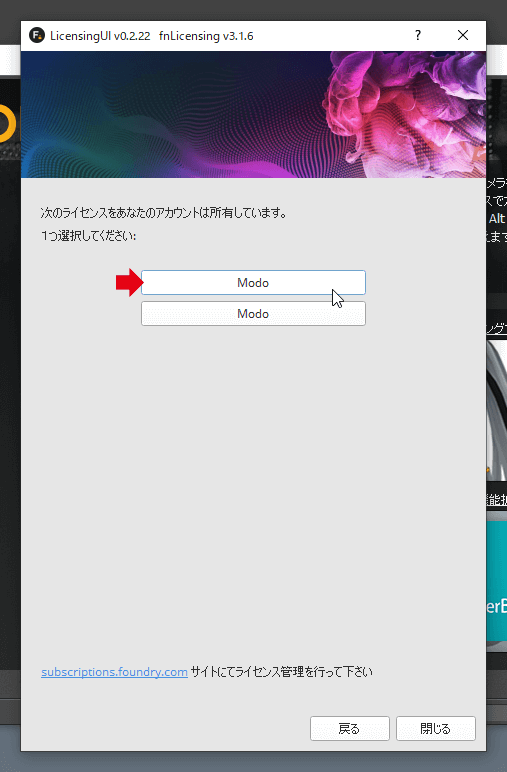
Task: Open the underlined link above the background thumbnail
Action: click(x=497, y=328)
